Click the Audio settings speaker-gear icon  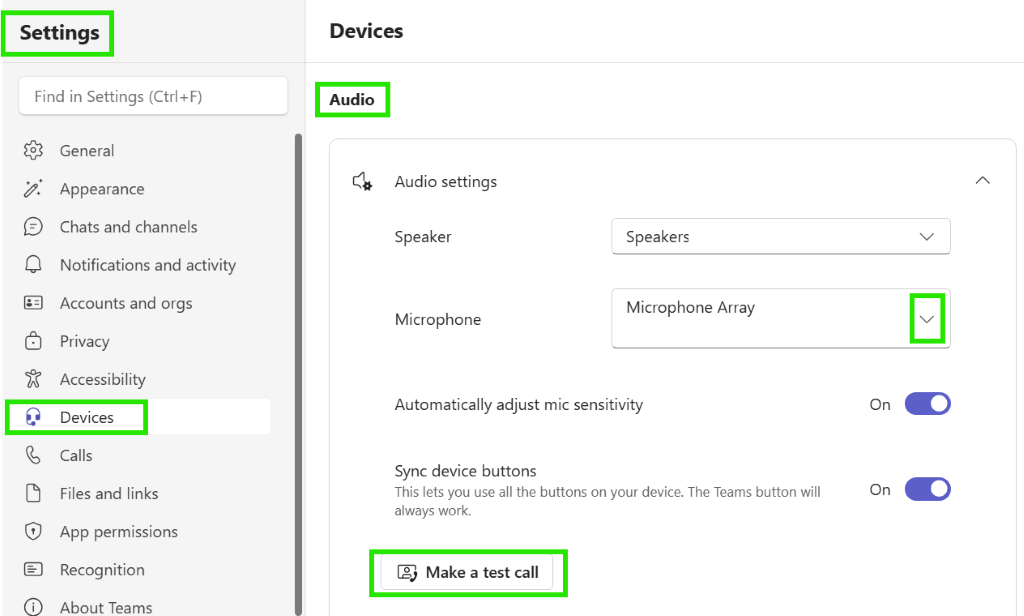(362, 182)
